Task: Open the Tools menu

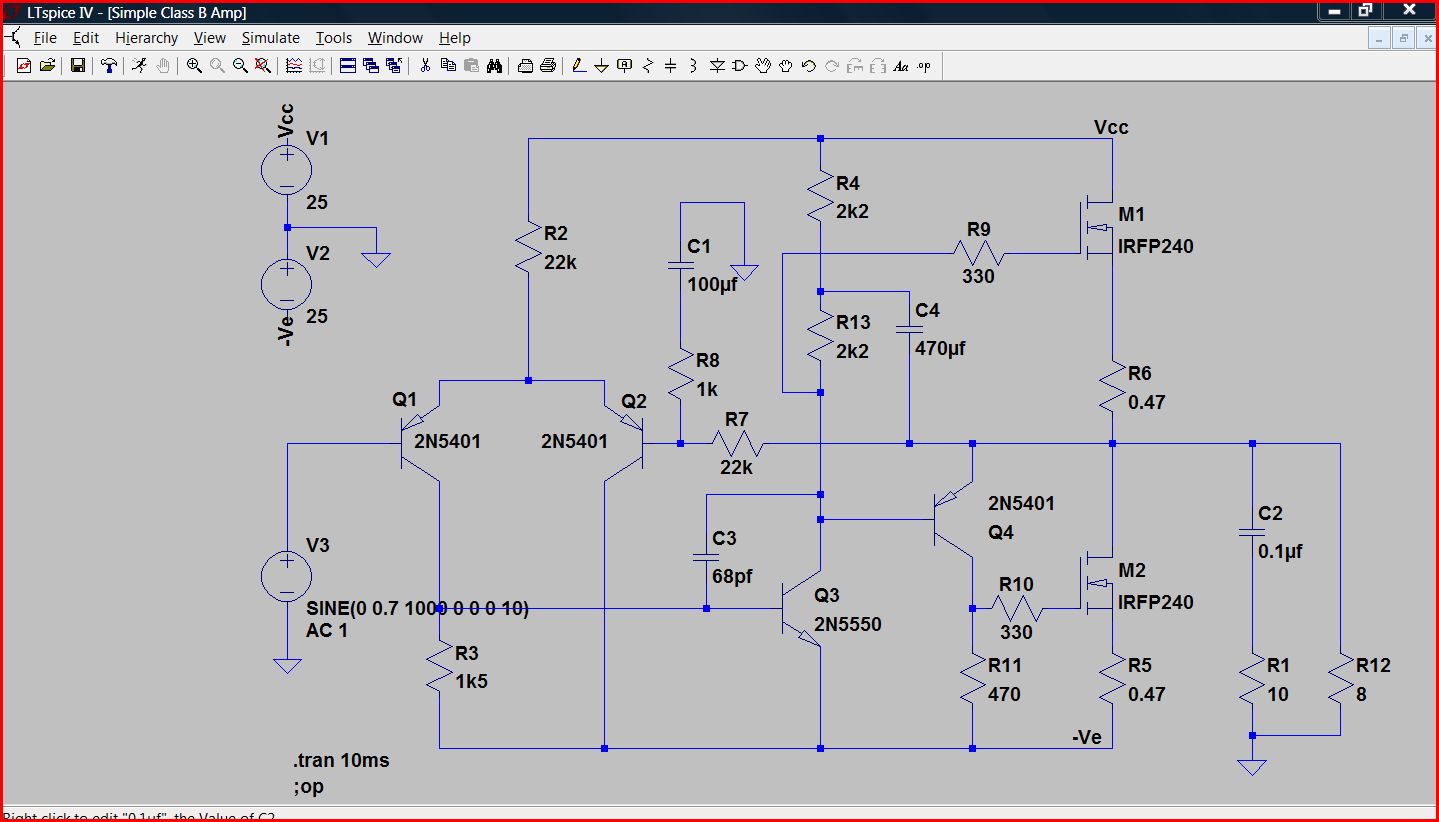Action: click(x=334, y=38)
